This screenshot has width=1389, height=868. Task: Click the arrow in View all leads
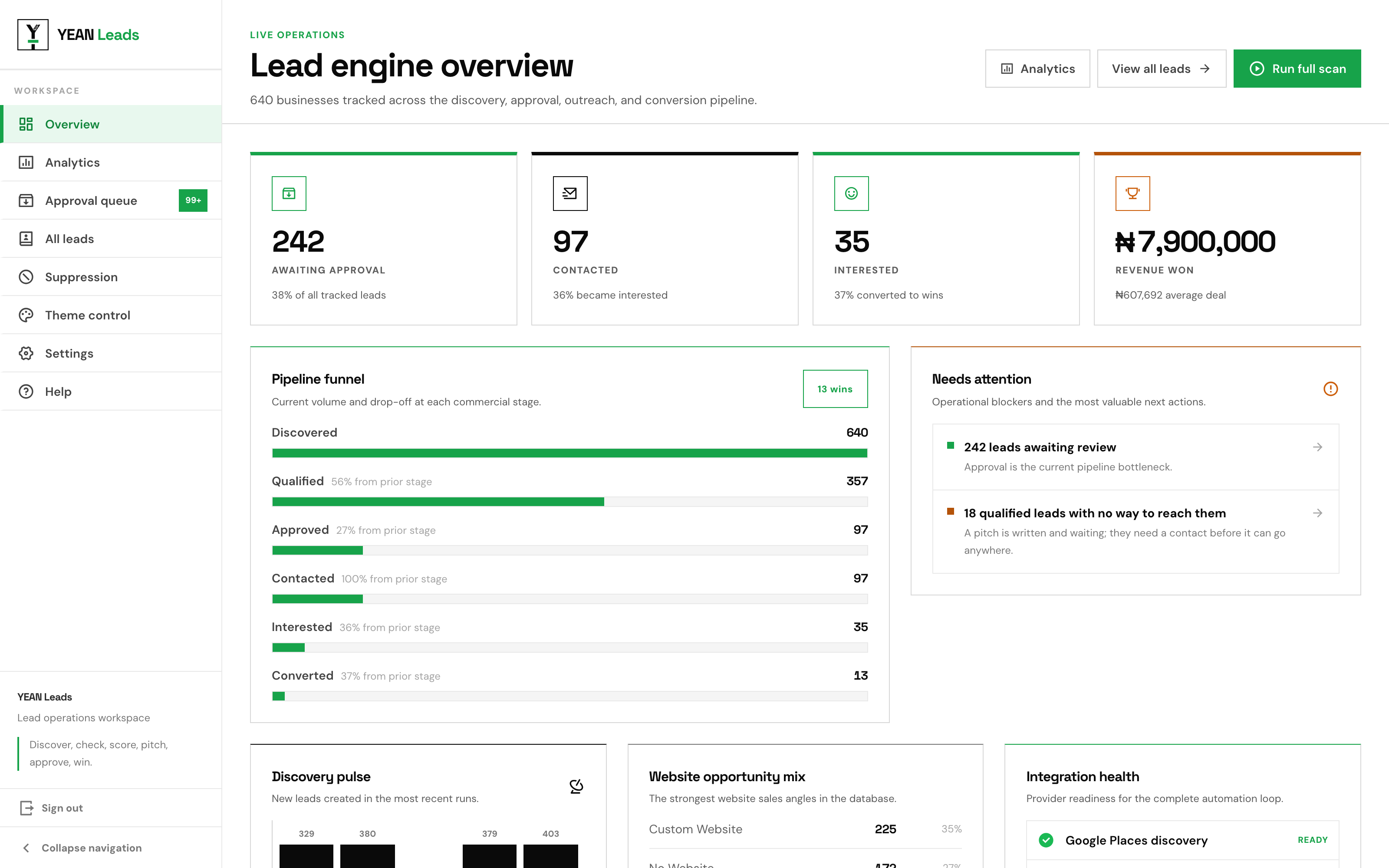tap(1205, 68)
